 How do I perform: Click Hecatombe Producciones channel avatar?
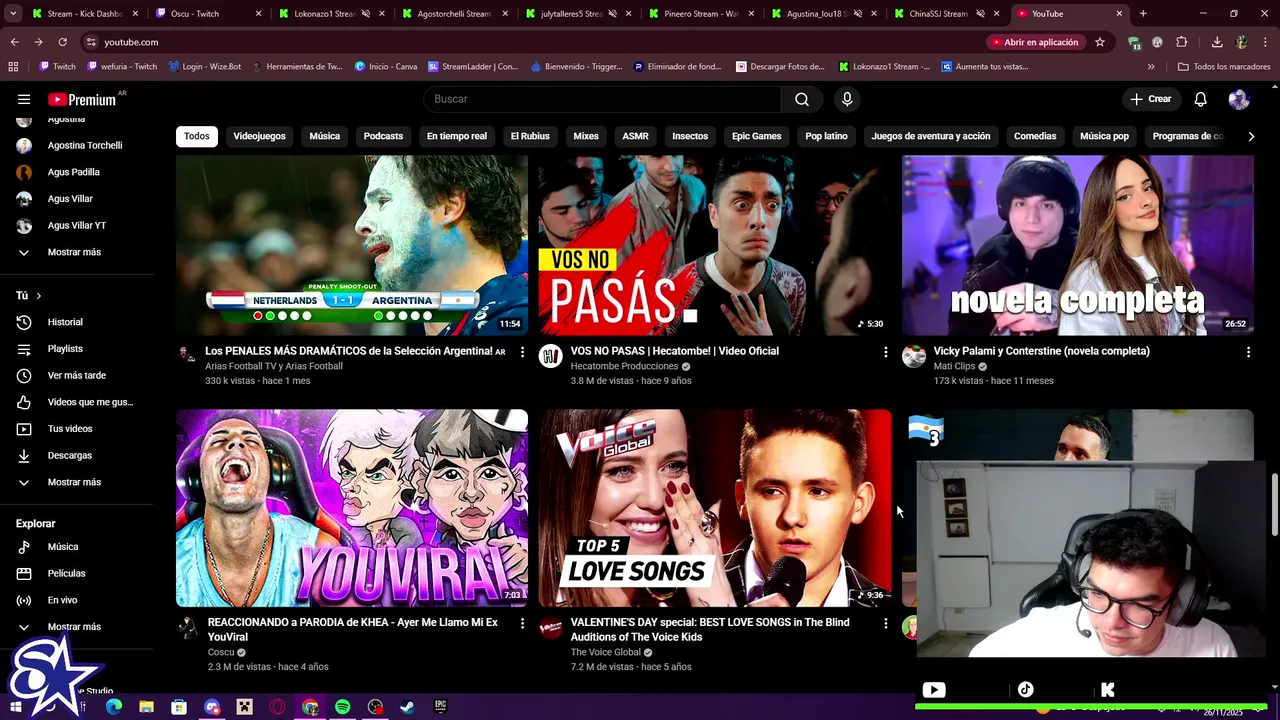(551, 356)
